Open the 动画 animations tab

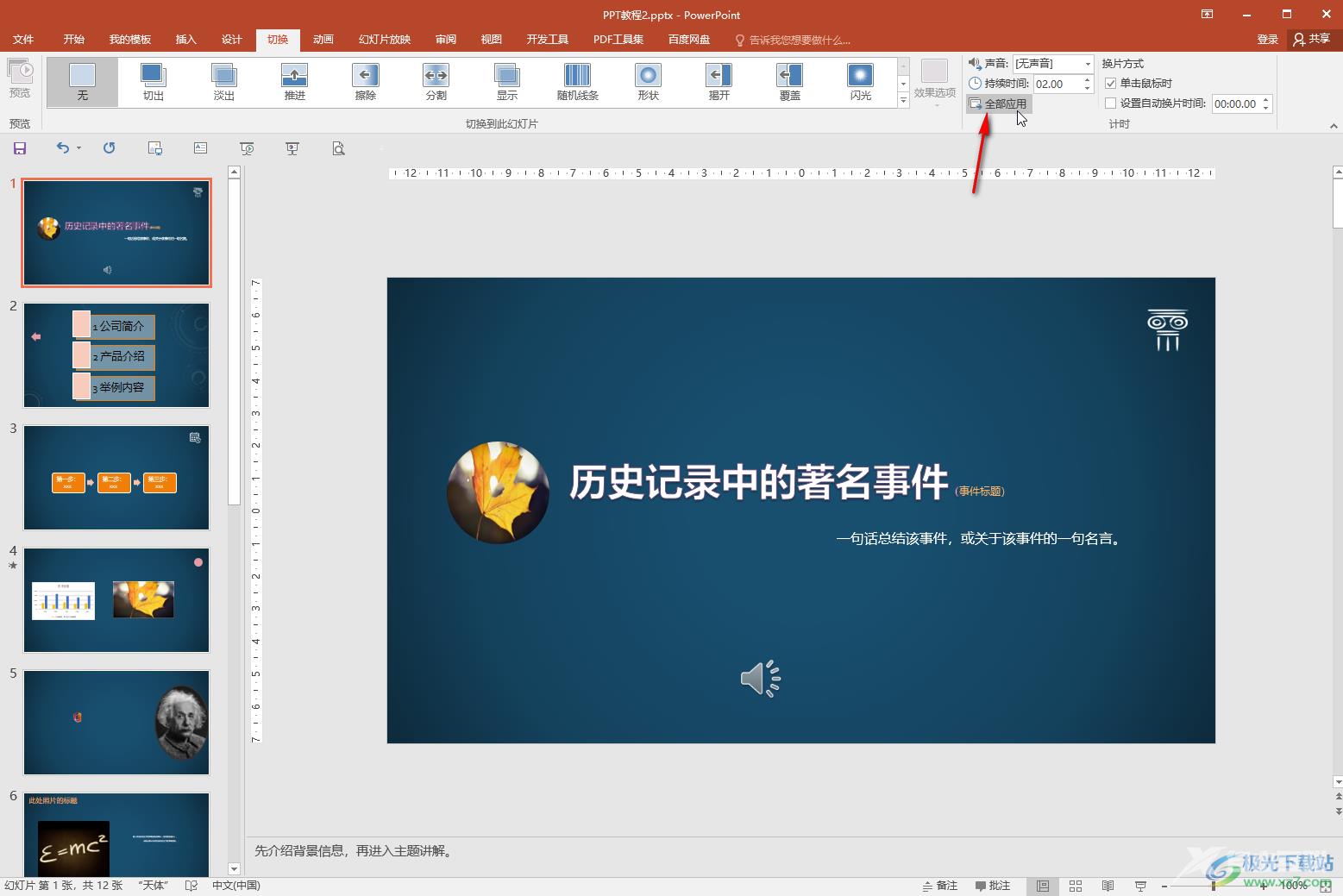323,40
